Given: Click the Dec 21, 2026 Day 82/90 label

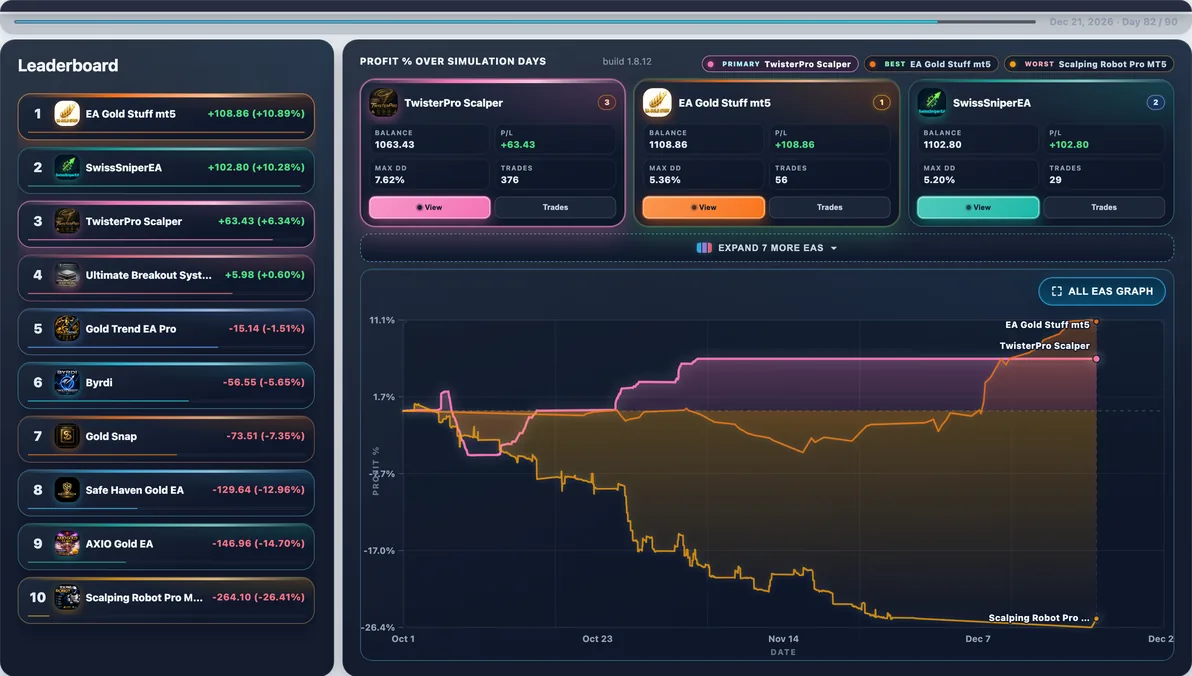Looking at the screenshot, I should pyautogui.click(x=1113, y=22).
